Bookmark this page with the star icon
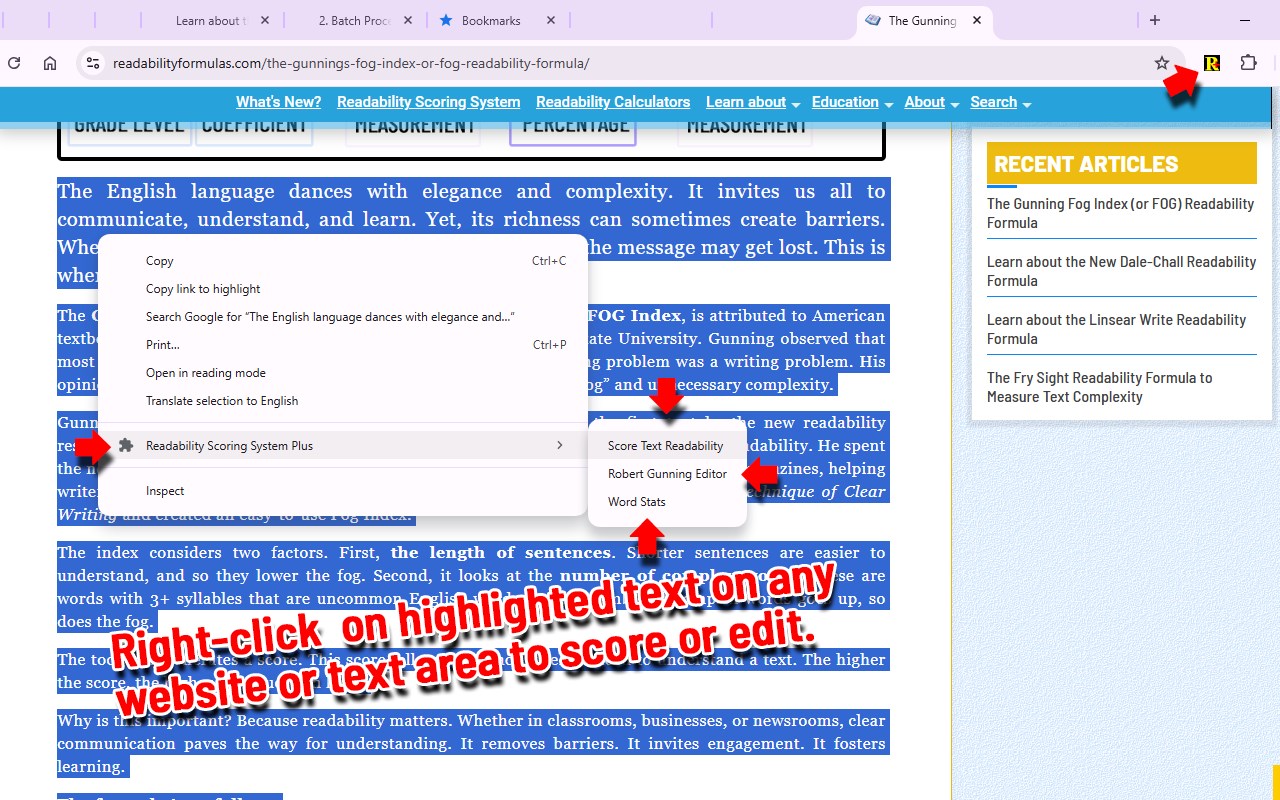The width and height of the screenshot is (1280, 800). click(1162, 63)
